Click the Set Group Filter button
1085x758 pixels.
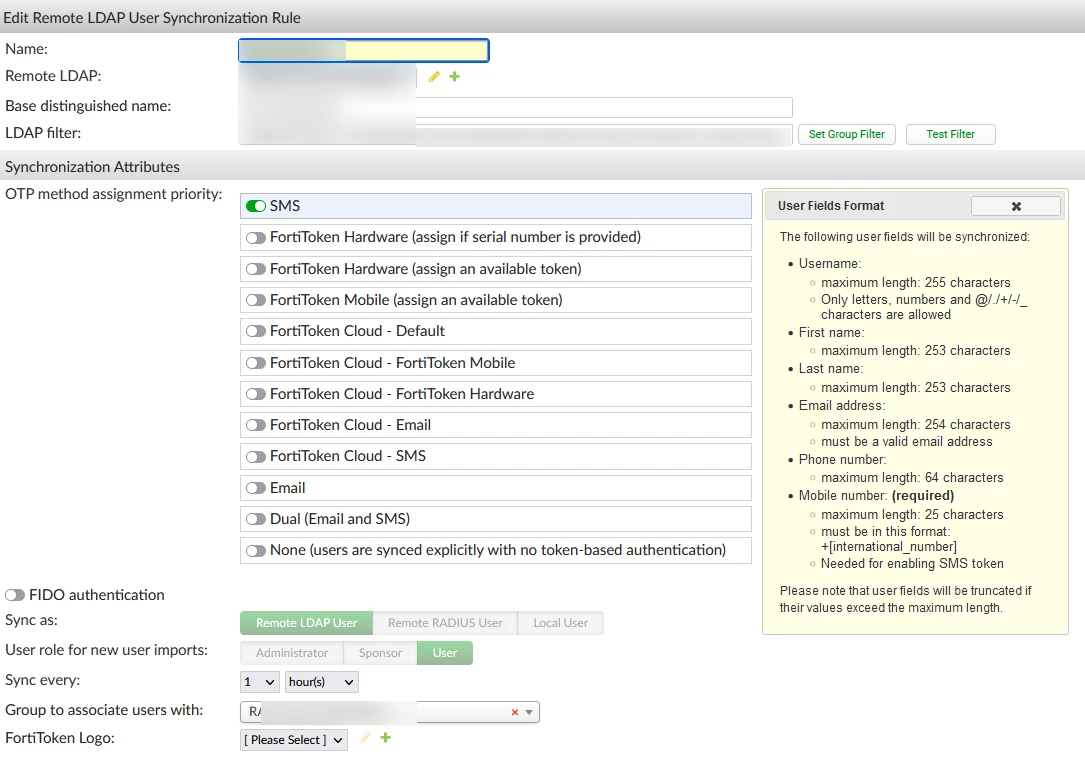[847, 134]
